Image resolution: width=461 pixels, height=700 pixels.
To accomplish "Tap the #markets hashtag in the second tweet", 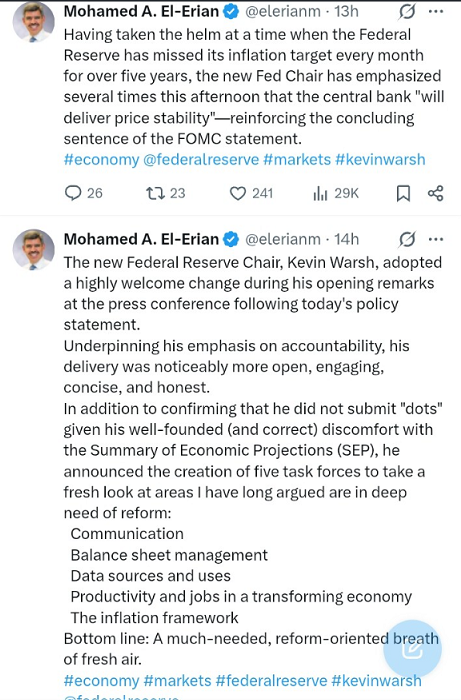I will [x=178, y=680].
